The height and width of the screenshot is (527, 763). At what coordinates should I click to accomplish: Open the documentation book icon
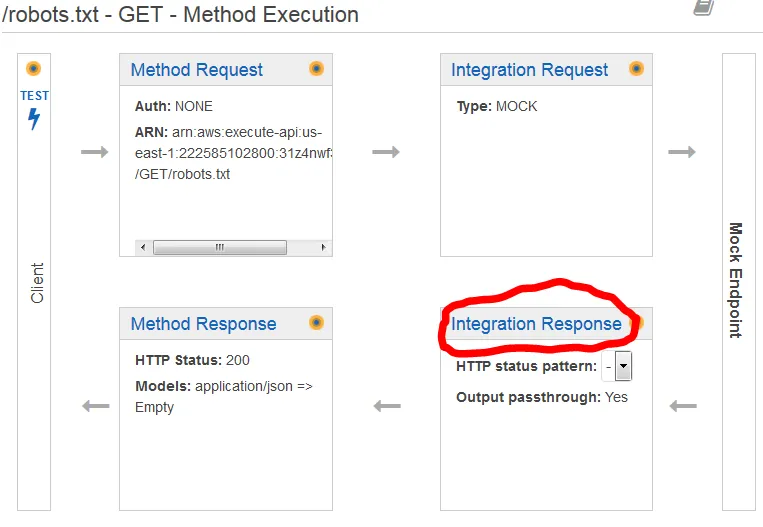click(703, 7)
